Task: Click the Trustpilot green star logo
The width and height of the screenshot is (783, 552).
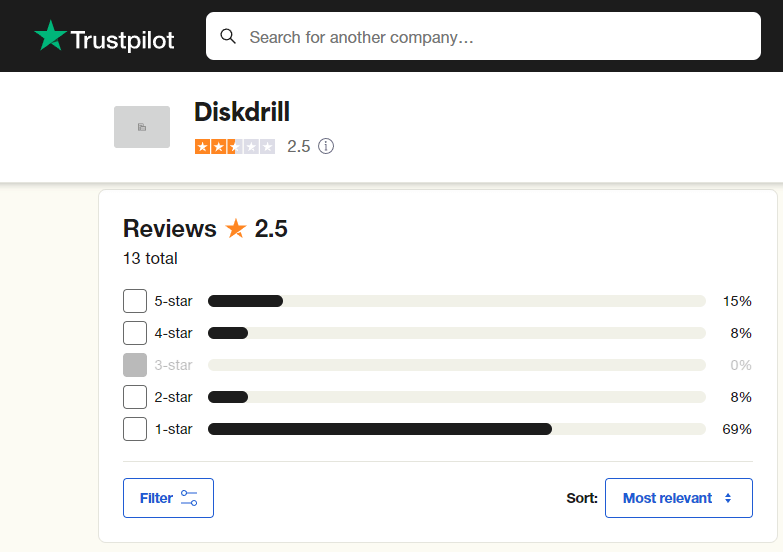Action: (50, 35)
